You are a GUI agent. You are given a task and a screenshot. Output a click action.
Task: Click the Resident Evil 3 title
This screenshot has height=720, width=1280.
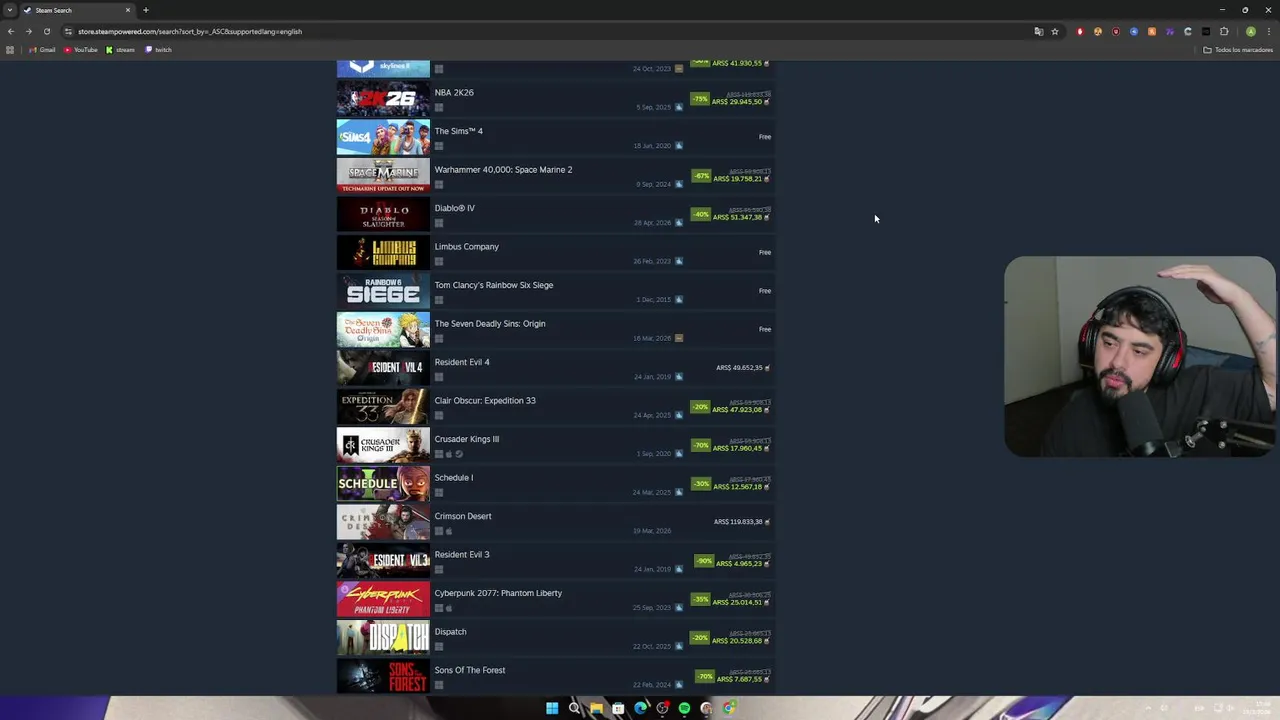click(462, 555)
